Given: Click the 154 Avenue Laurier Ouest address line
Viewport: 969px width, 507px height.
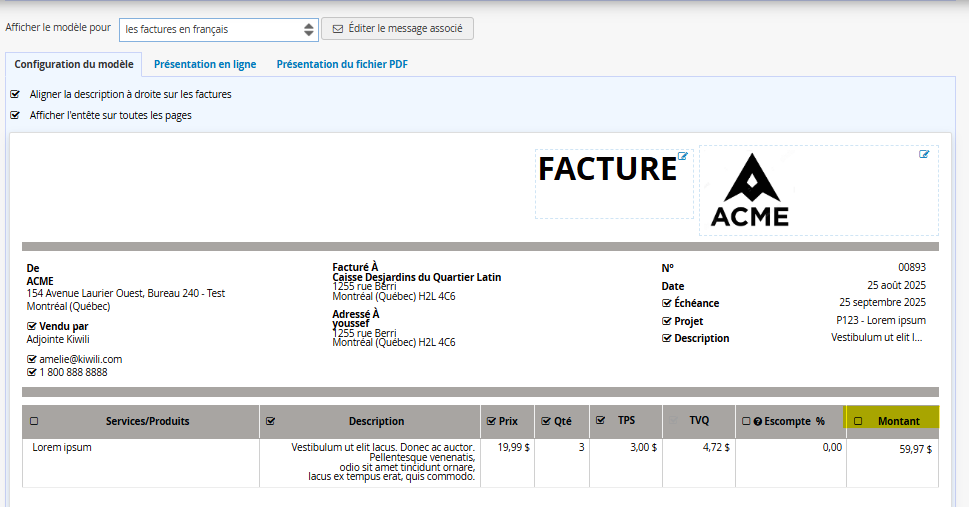Looking at the screenshot, I should coord(125,294).
